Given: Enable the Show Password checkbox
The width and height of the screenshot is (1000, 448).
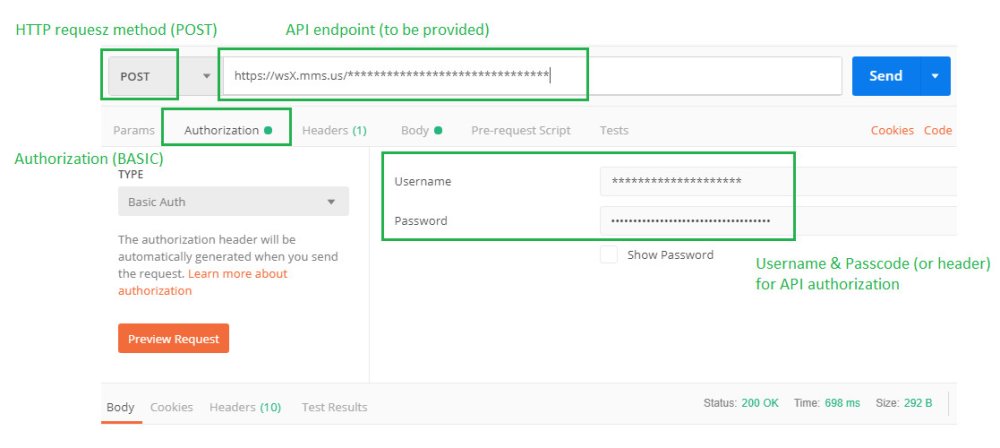Looking at the screenshot, I should click(609, 255).
